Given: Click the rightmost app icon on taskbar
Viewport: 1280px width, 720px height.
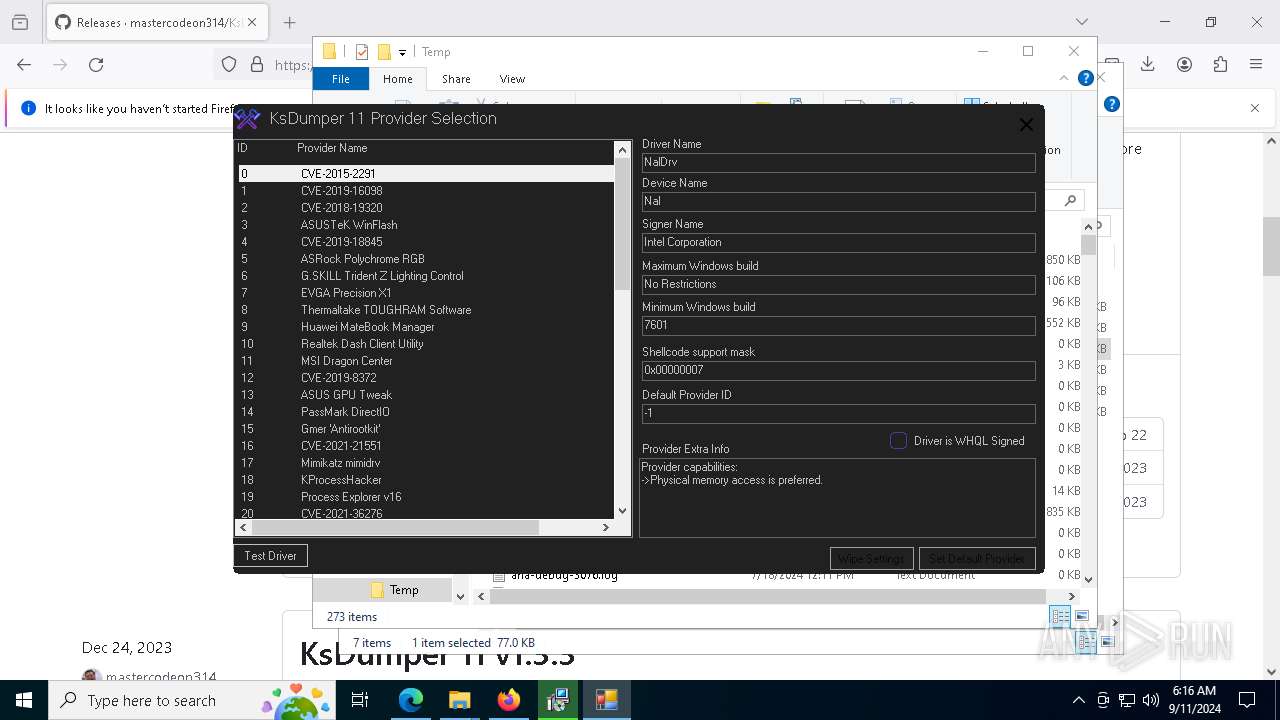Looking at the screenshot, I should pos(606,700).
